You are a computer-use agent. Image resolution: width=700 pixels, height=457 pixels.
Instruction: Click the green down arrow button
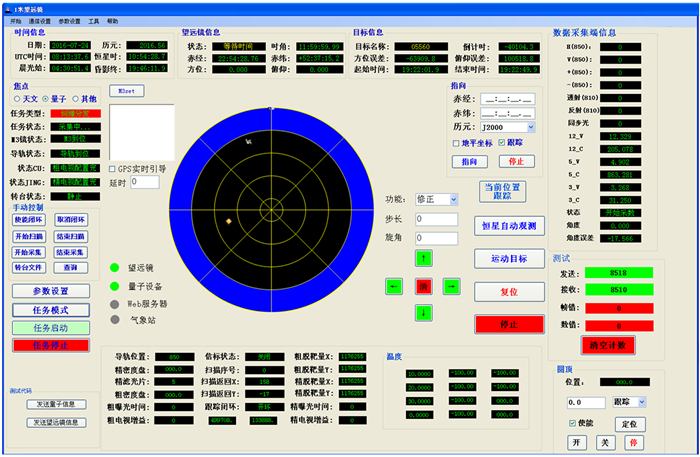[x=423, y=313]
